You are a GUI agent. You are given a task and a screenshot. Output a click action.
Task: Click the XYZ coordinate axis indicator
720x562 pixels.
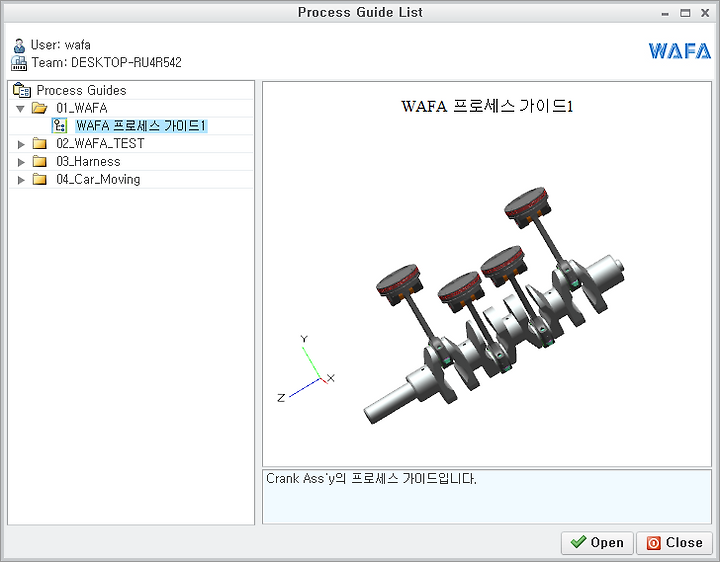click(x=306, y=369)
